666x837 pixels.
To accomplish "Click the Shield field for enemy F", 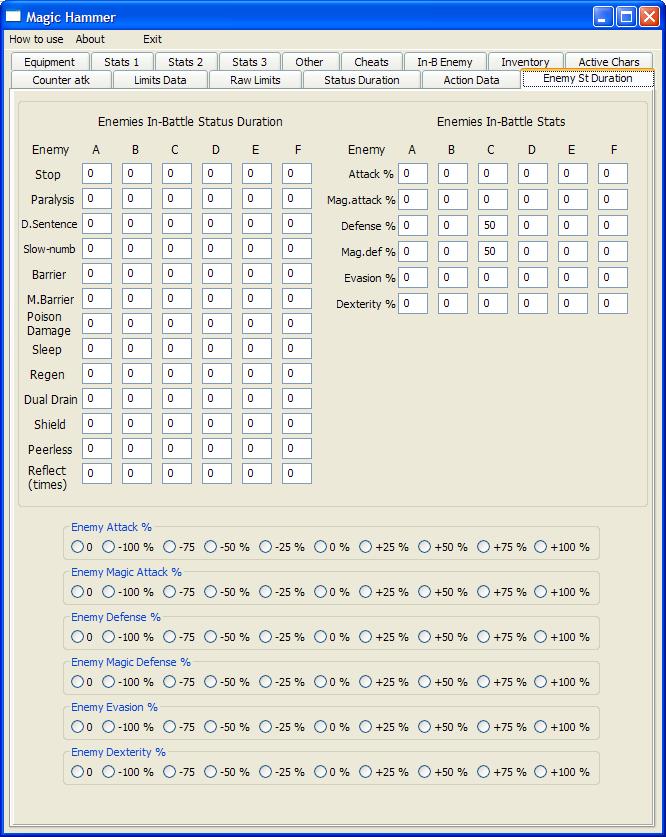I will (297, 423).
